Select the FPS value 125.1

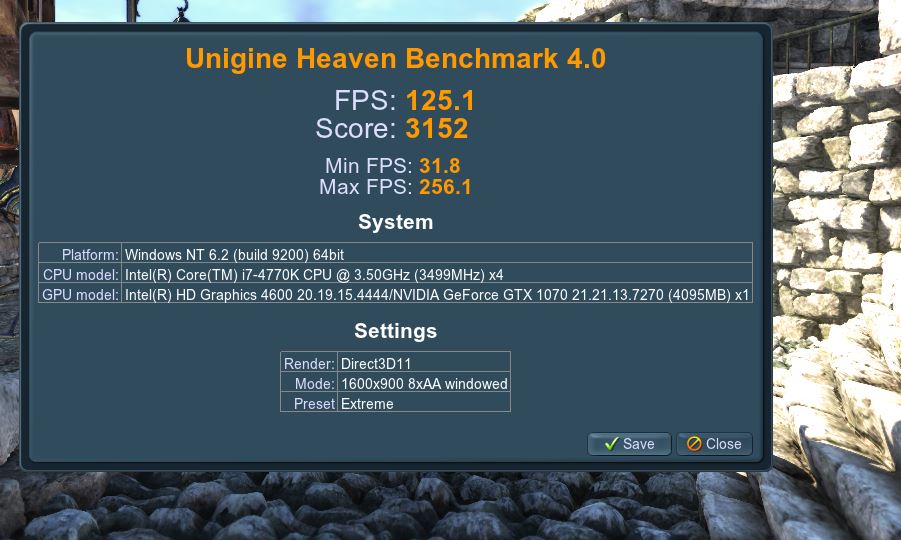440,101
